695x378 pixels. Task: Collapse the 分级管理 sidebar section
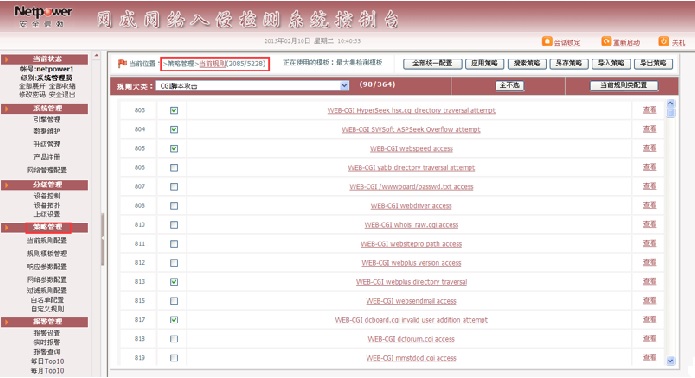click(44, 185)
